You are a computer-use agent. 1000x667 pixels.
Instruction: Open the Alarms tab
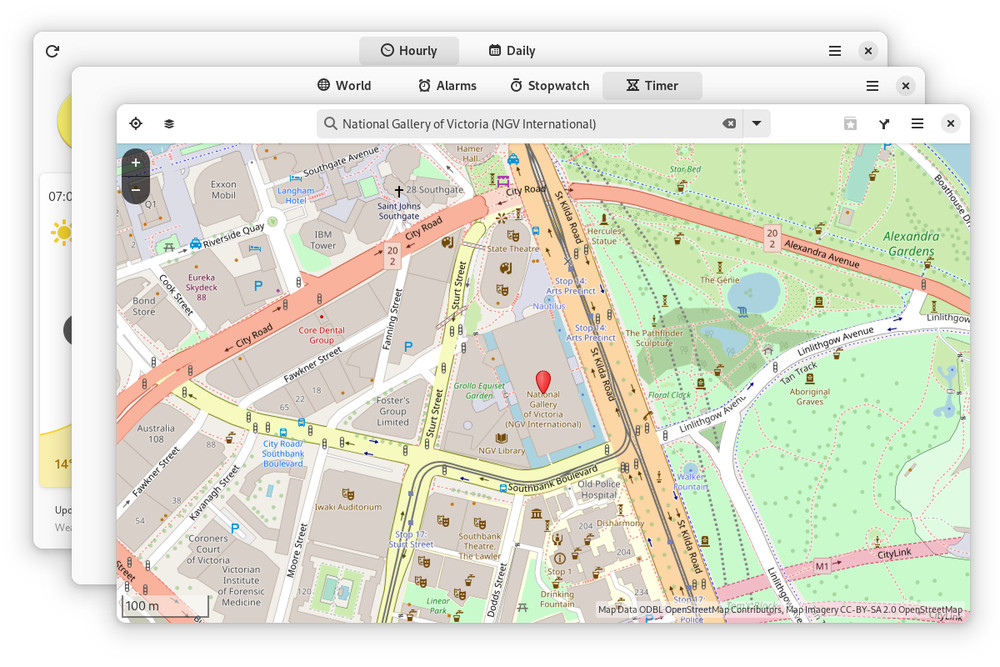[x=447, y=86]
